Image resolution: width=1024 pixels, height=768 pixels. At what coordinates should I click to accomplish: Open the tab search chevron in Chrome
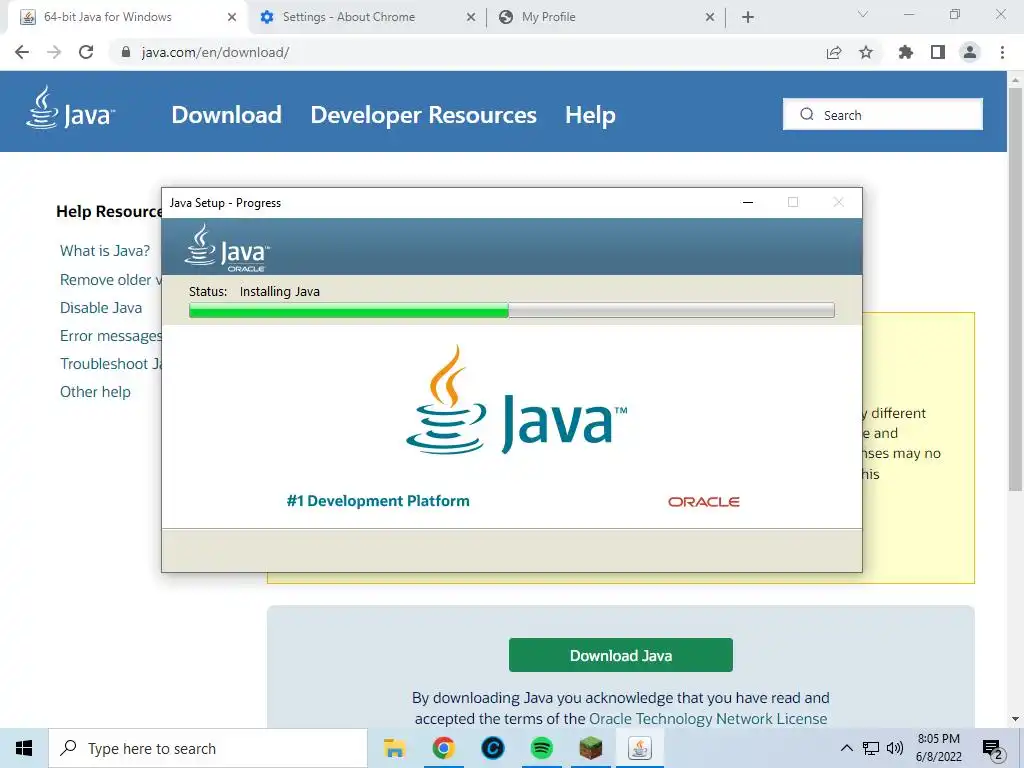tap(863, 14)
